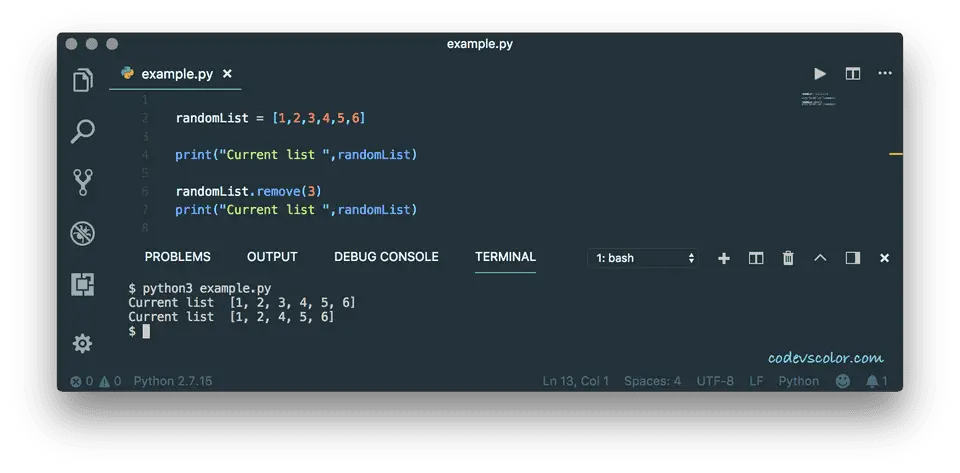Select the TERMINAL panel tab
This screenshot has height=473, width=960.
[x=505, y=257]
